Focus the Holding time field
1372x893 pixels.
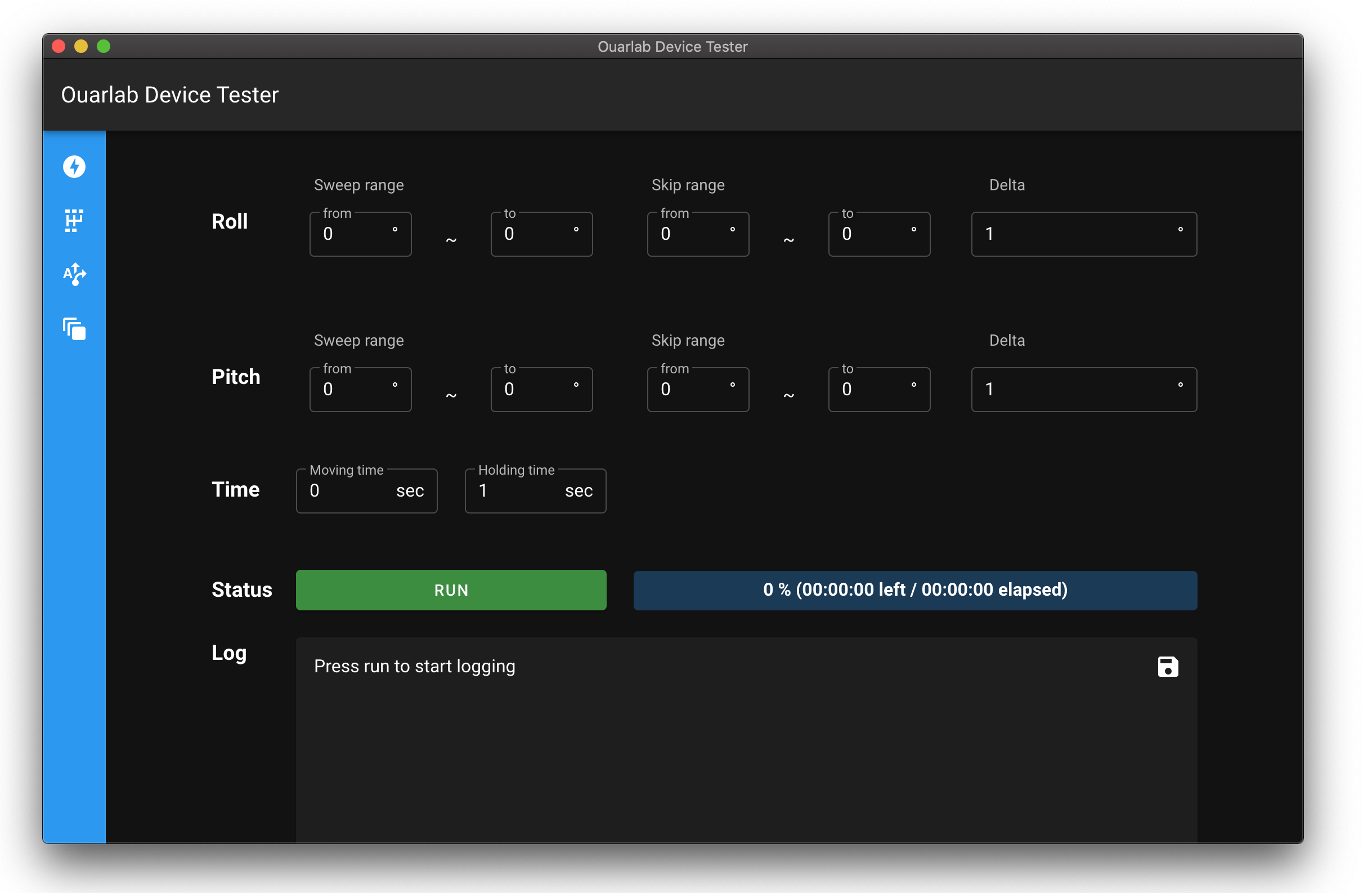tap(536, 490)
